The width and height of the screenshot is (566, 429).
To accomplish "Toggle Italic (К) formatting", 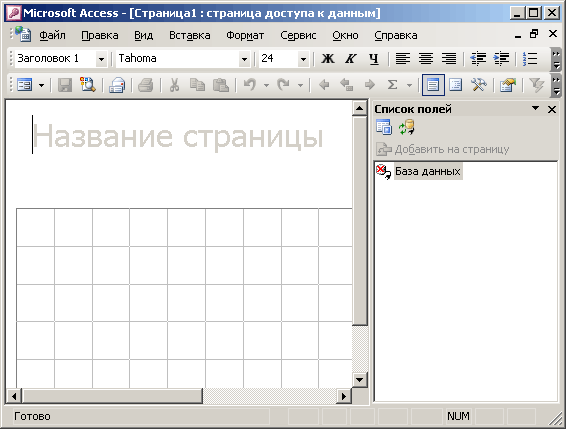I will pos(351,58).
